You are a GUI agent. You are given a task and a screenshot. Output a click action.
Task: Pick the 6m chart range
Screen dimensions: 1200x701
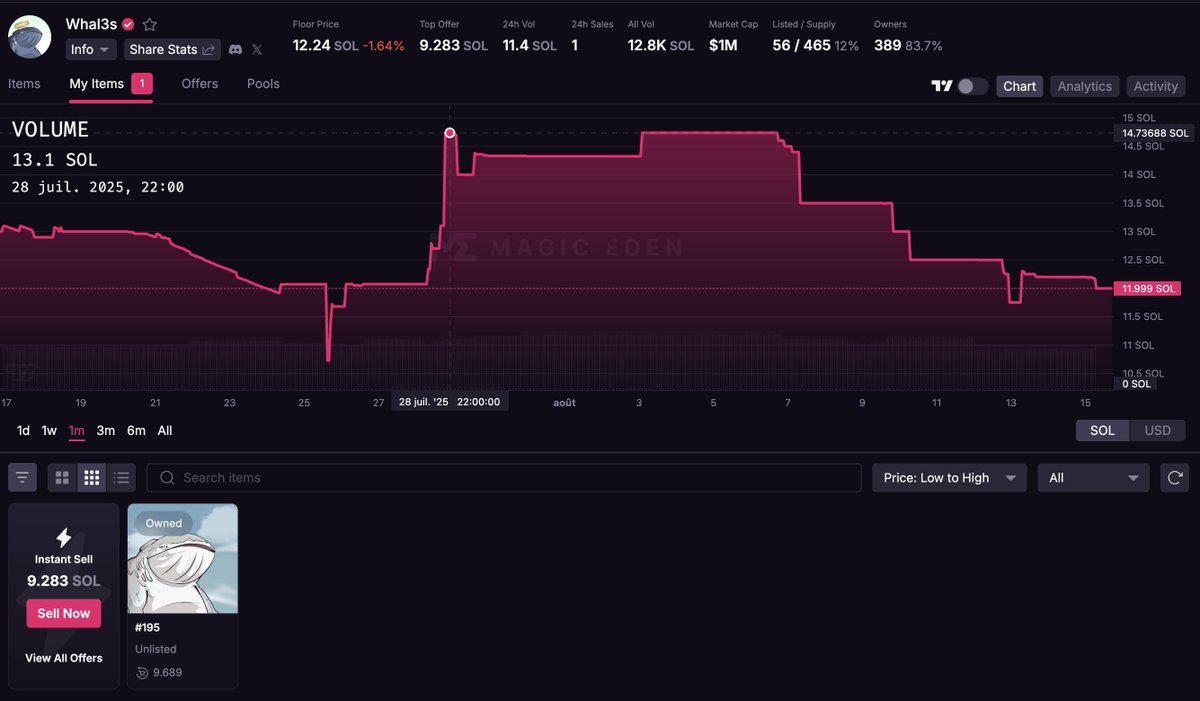(x=136, y=431)
